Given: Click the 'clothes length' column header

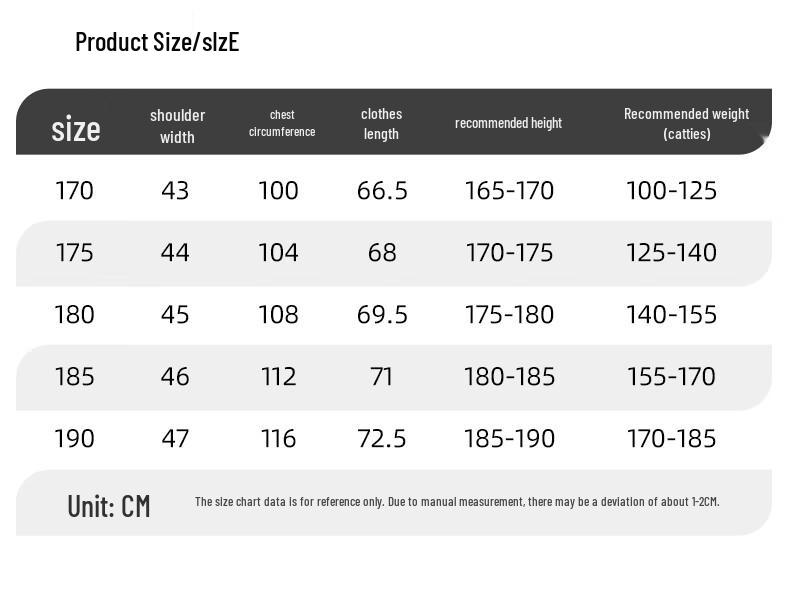Looking at the screenshot, I should pos(381,123).
